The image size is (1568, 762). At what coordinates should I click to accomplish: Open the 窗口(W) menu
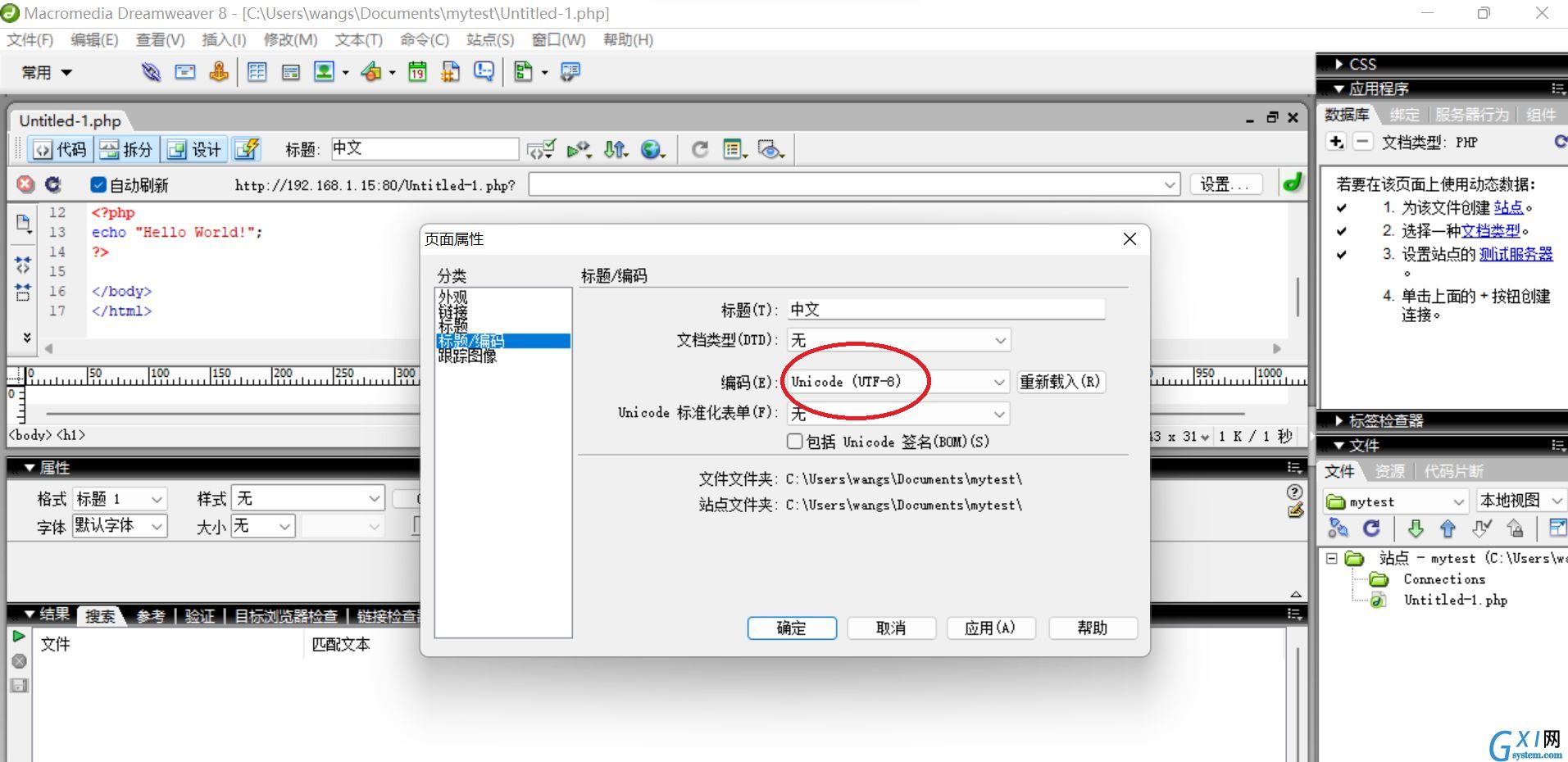click(559, 39)
